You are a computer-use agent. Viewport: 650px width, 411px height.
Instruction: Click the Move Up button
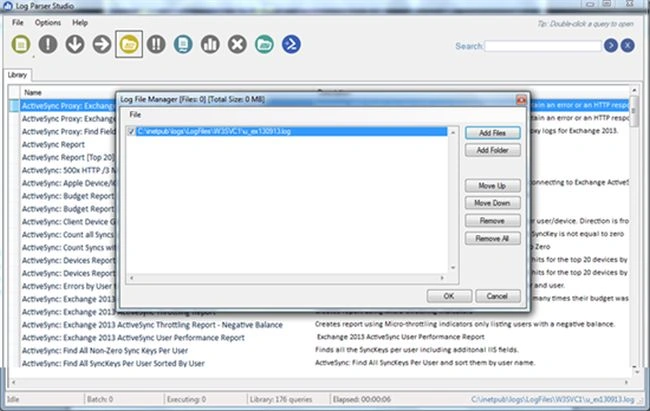pyautogui.click(x=492, y=185)
